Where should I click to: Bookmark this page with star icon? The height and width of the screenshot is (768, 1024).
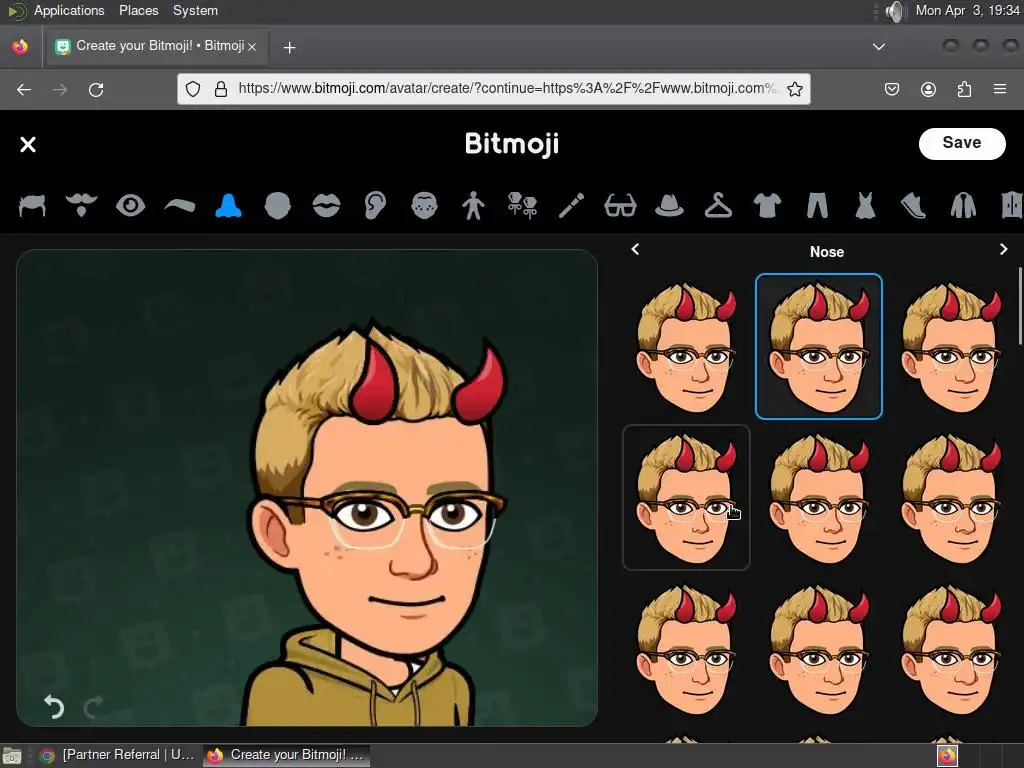795,89
